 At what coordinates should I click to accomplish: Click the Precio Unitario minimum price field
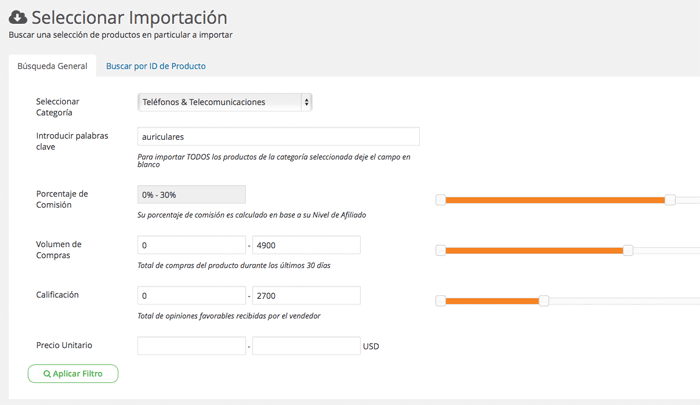191,346
